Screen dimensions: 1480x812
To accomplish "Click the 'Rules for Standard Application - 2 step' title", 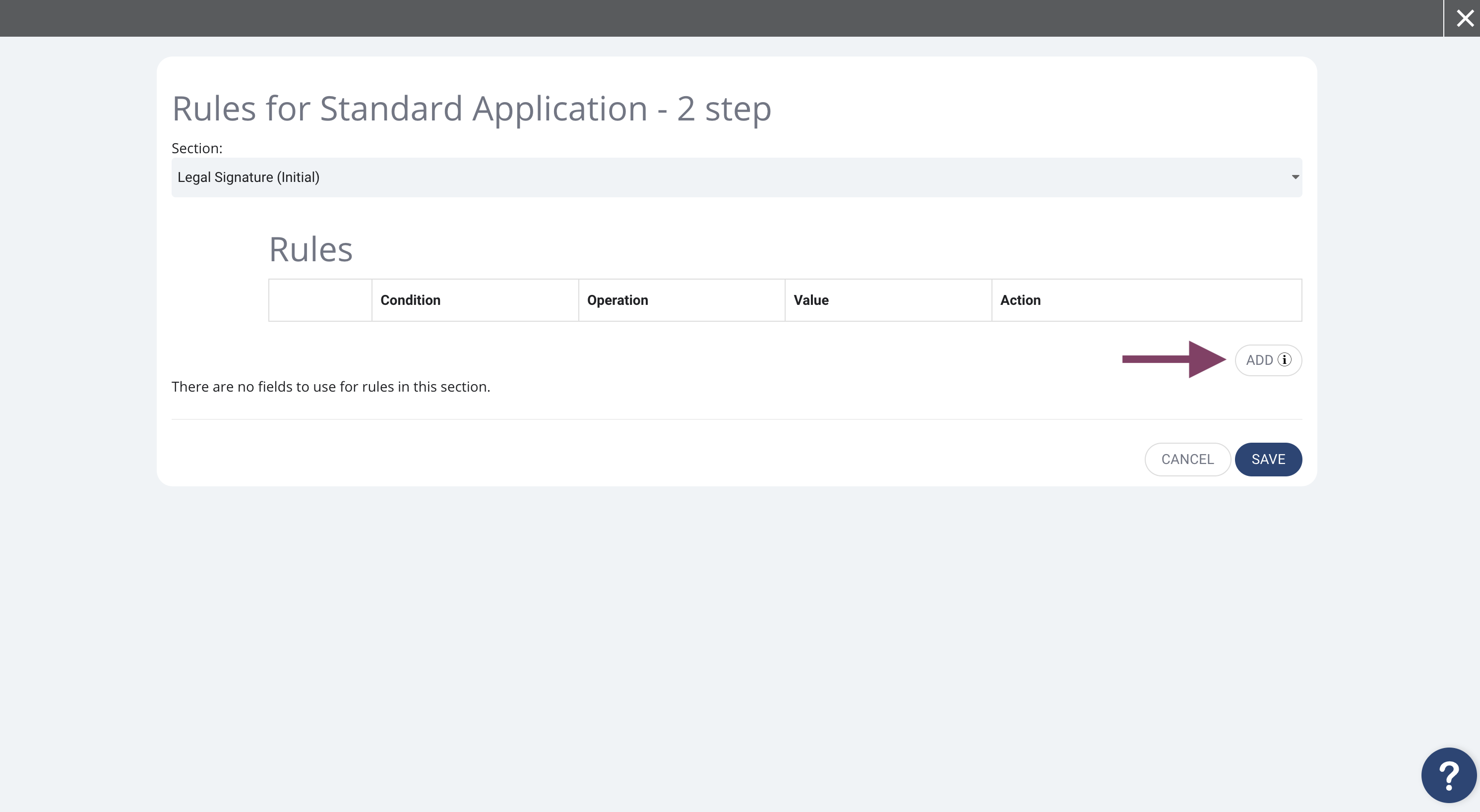I will pos(472,109).
